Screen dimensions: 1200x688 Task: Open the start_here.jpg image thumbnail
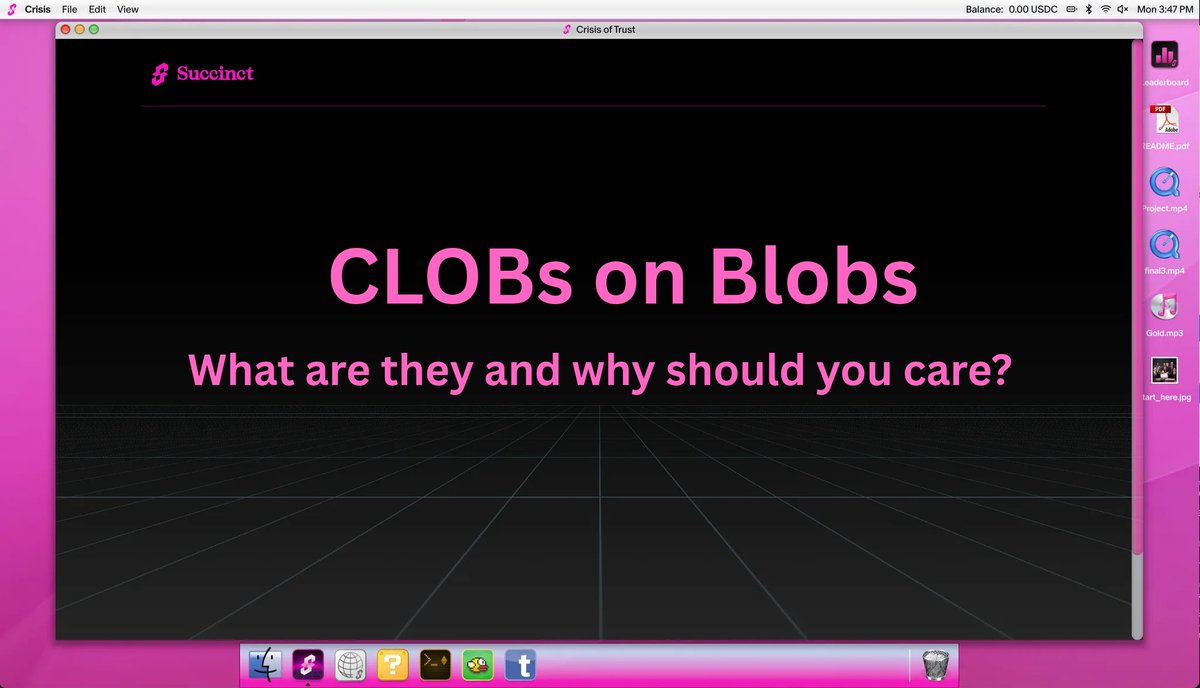pos(1165,370)
